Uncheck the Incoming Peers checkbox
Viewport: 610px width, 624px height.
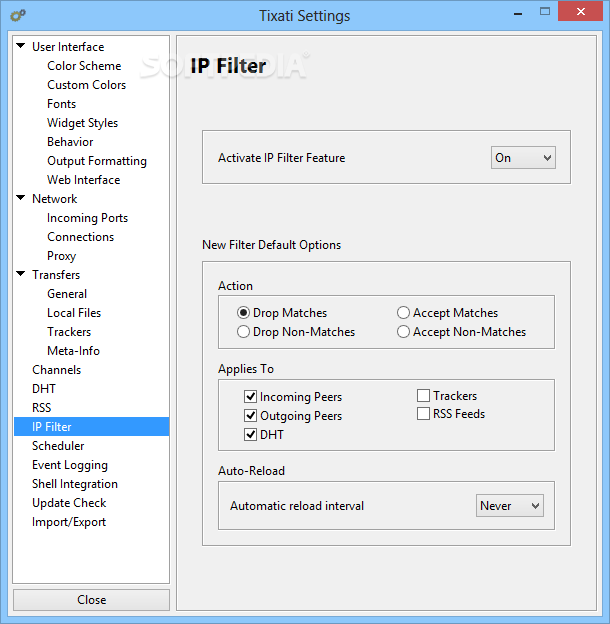tap(250, 396)
